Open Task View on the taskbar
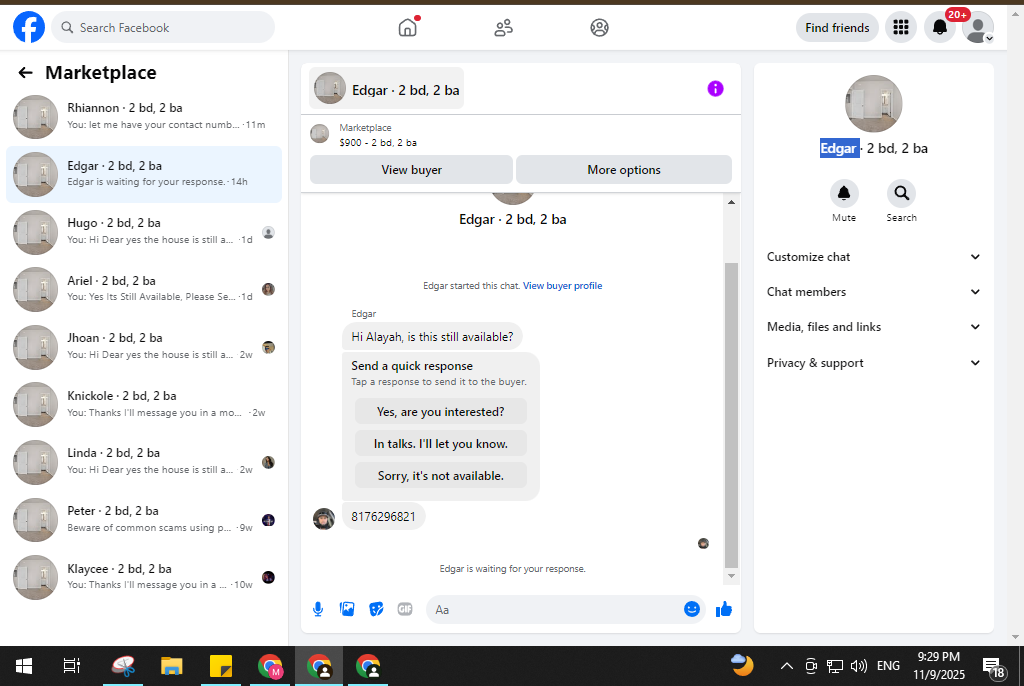 (72, 666)
